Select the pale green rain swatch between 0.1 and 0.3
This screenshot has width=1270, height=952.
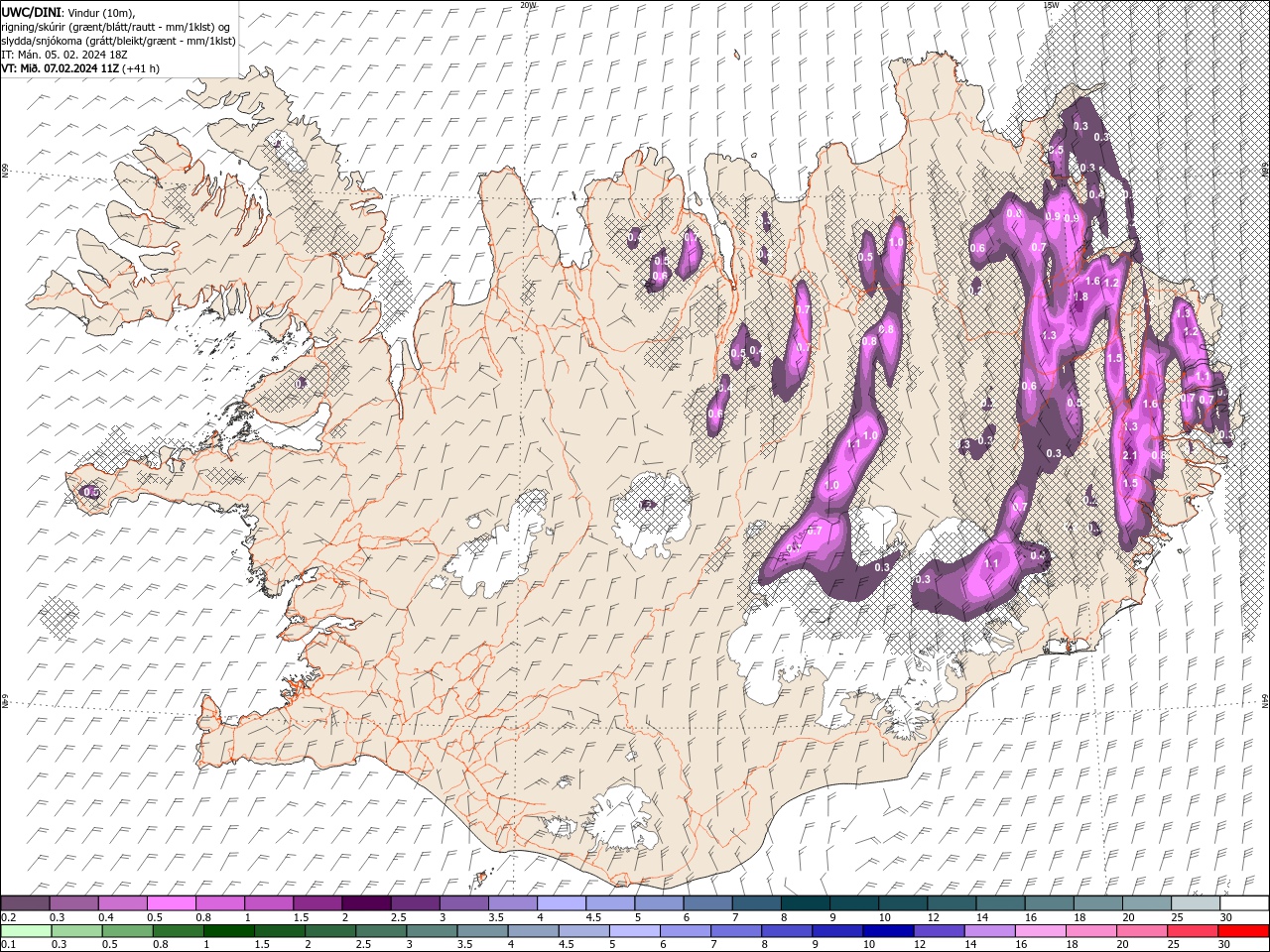(x=26, y=931)
